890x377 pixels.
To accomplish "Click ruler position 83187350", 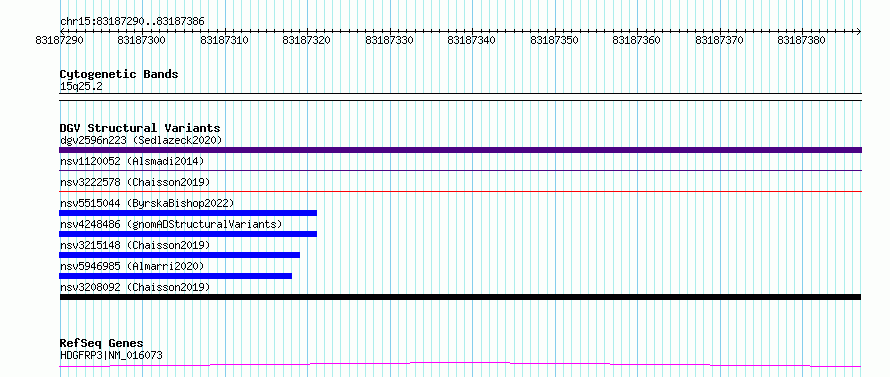I will [555, 40].
